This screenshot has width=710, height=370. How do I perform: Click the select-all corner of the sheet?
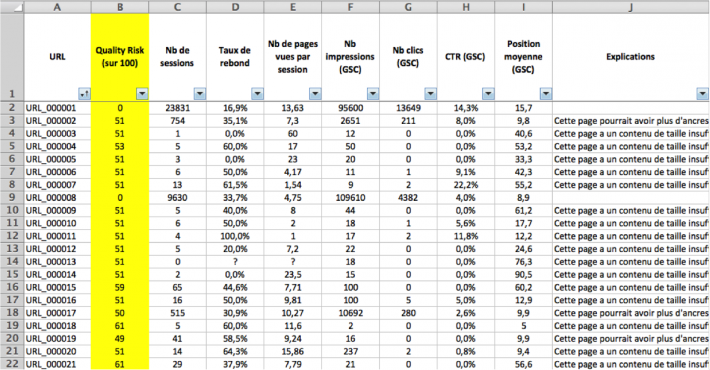click(12, 7)
